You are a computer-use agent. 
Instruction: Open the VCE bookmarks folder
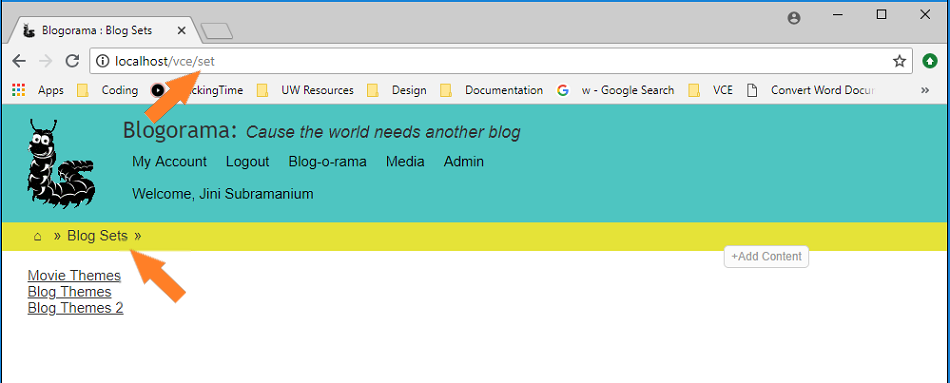tap(711, 90)
